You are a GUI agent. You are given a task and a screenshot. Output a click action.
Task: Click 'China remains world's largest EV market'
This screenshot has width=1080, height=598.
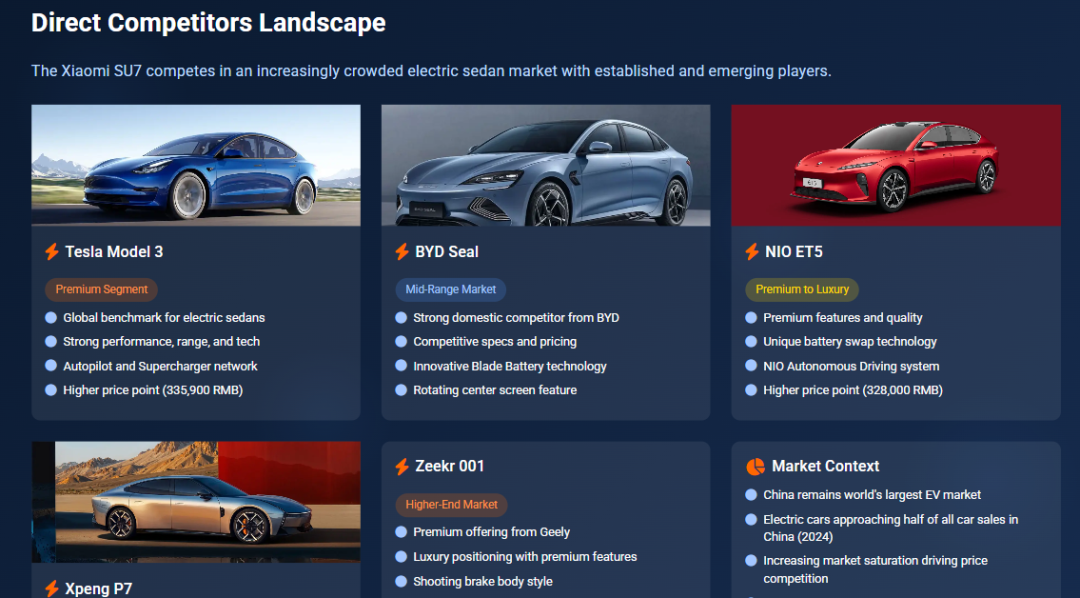click(872, 495)
